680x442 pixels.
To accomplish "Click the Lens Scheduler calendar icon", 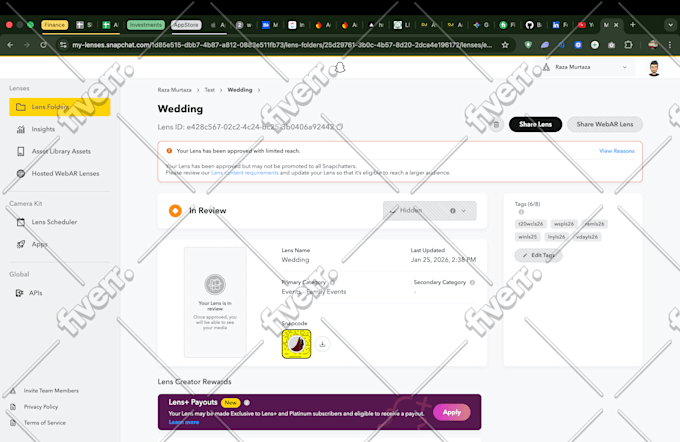I will (x=20, y=222).
